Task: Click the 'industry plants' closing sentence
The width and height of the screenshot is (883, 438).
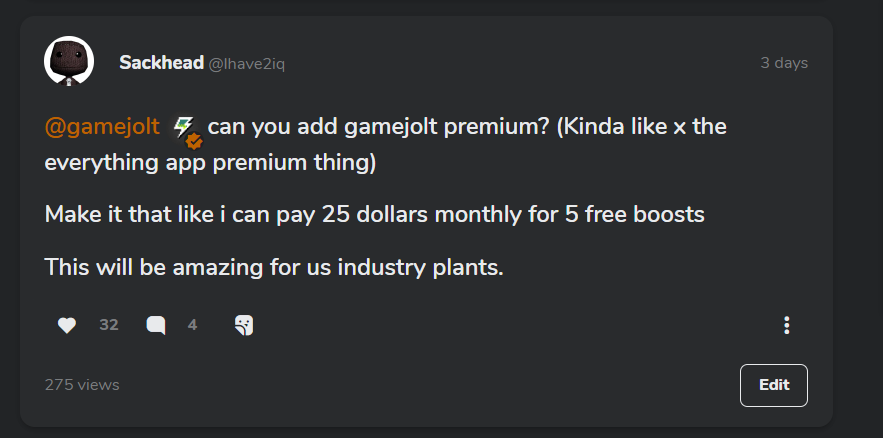Action: coord(274,267)
